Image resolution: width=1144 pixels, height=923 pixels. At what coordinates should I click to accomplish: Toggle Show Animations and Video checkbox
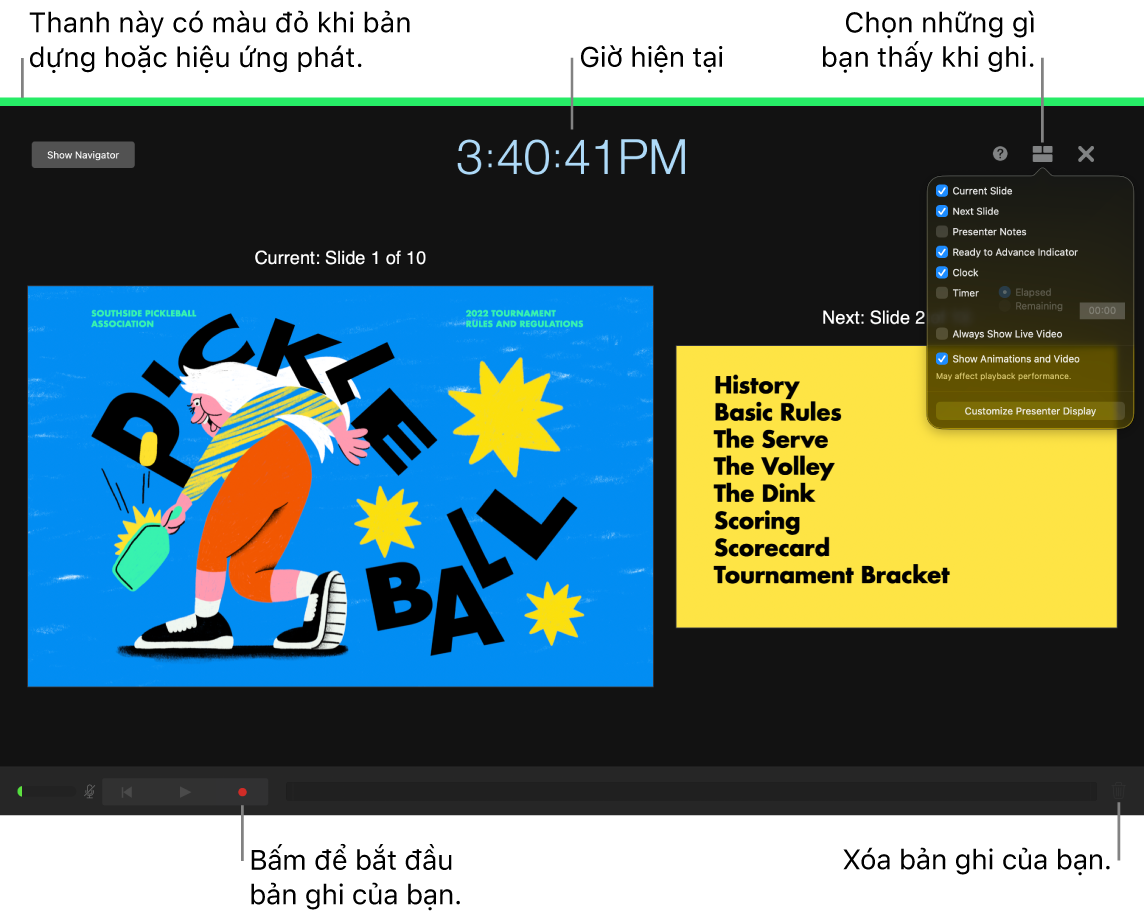(x=942, y=358)
